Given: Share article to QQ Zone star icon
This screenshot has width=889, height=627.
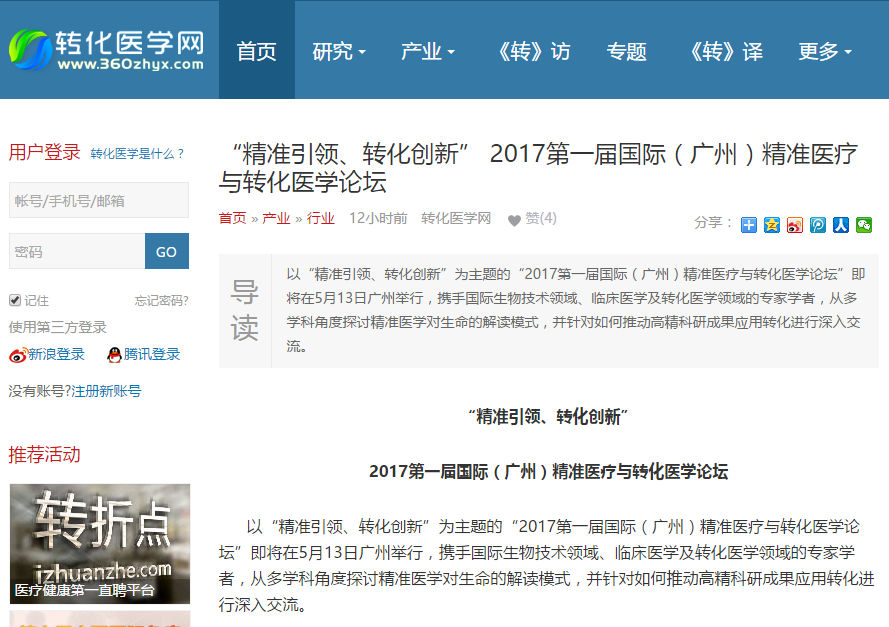Looking at the screenshot, I should (772, 225).
